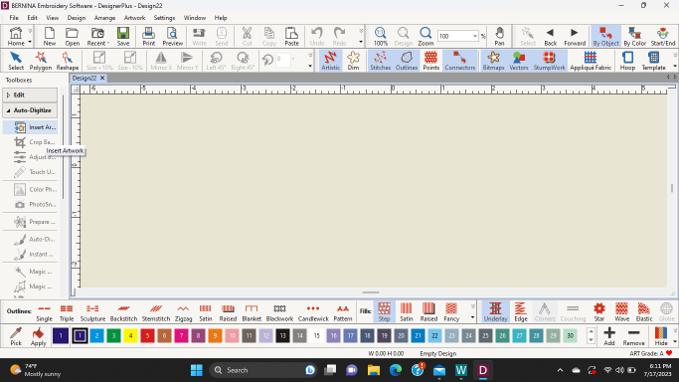Image resolution: width=679 pixels, height=382 pixels.
Task: Select red color swatch 5
Action: 147,336
